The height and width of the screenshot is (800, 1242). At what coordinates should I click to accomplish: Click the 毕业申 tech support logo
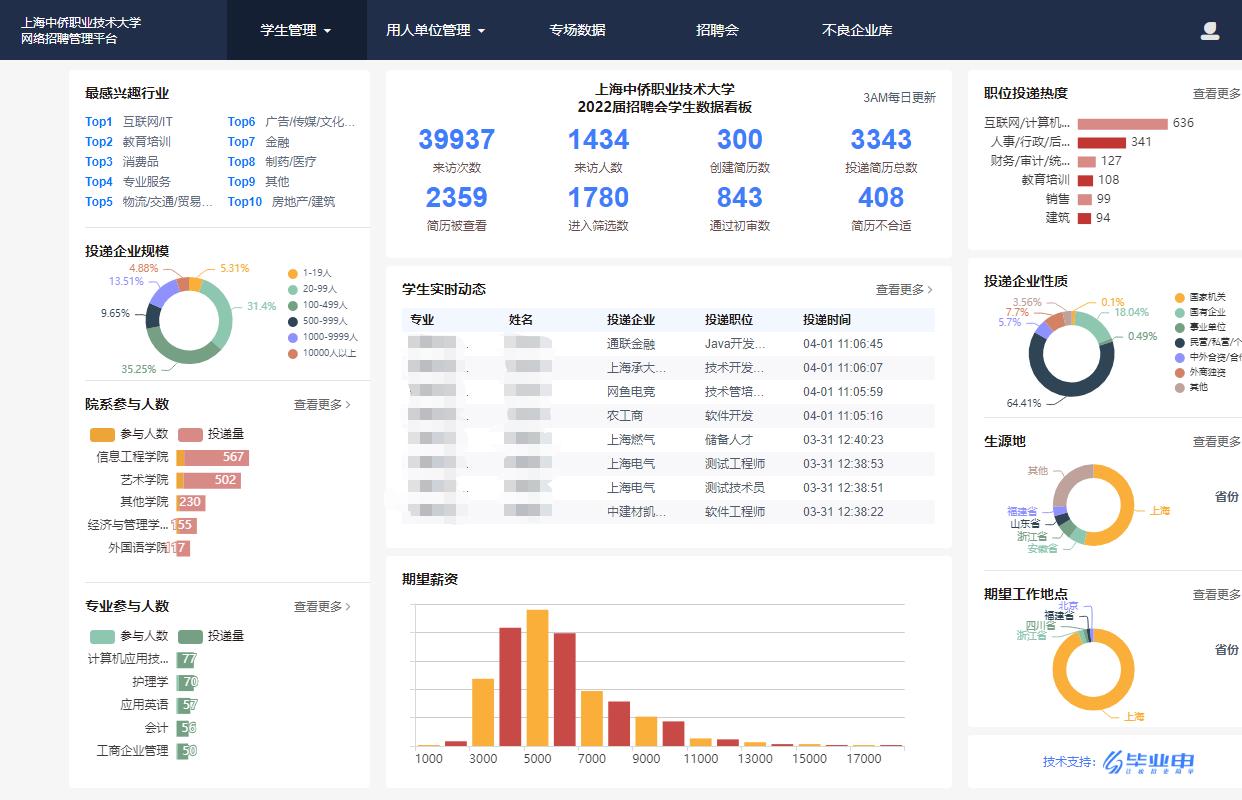1148,762
